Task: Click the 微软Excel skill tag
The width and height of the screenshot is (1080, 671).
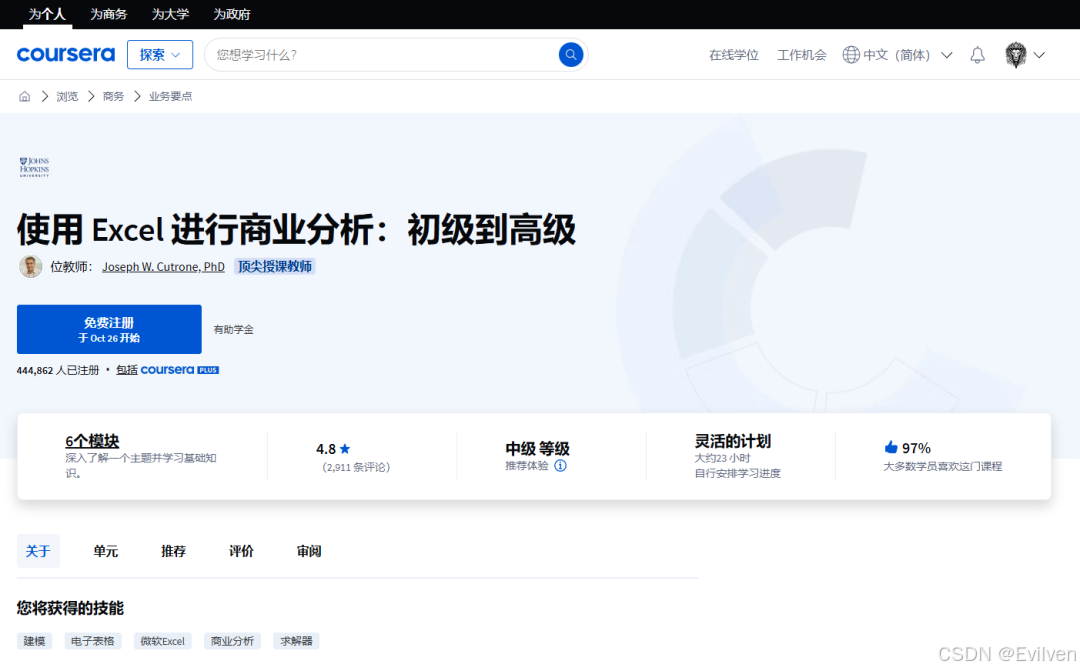Action: [x=163, y=641]
